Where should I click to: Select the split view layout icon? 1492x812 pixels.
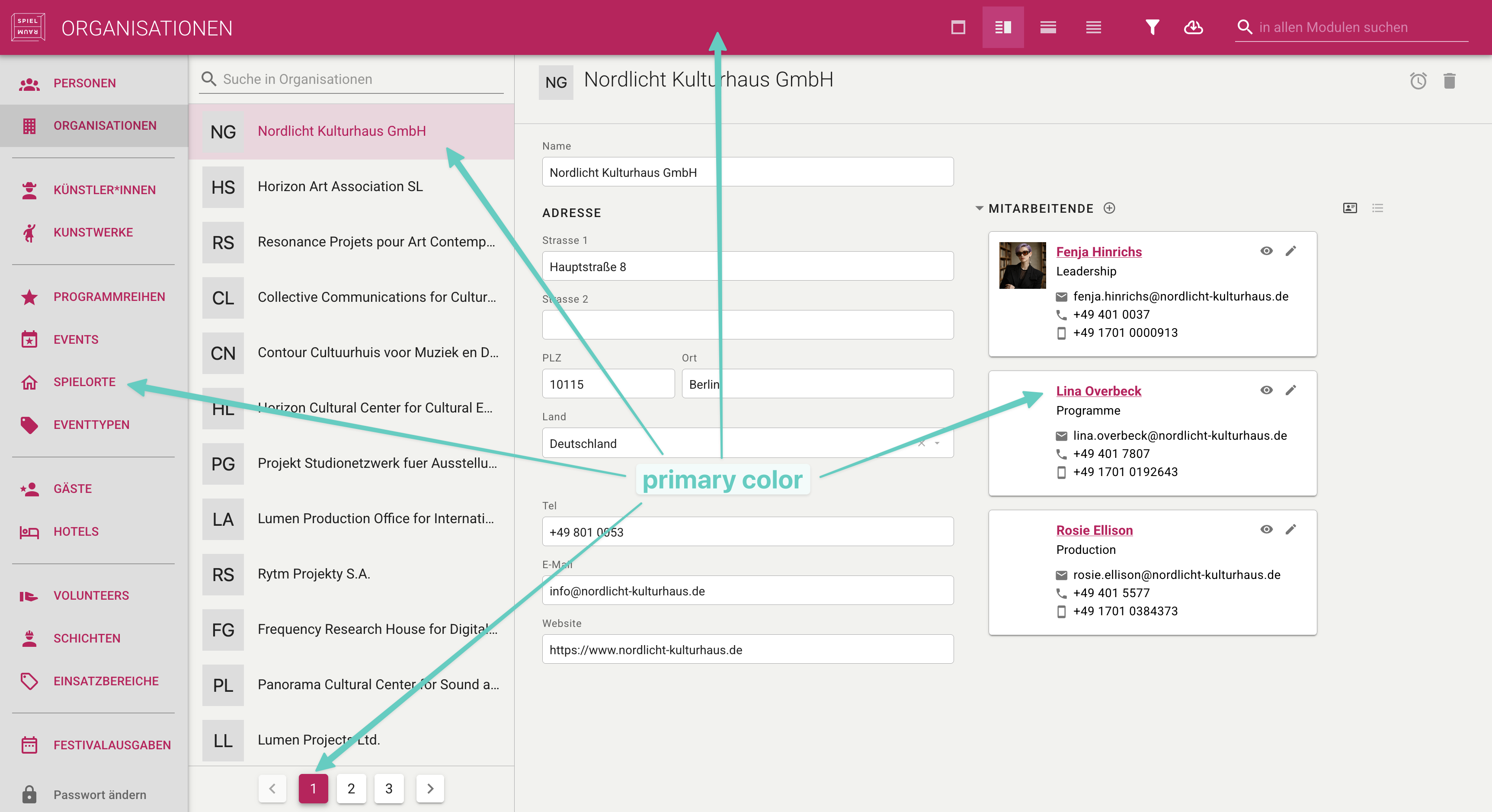[x=1002, y=27]
